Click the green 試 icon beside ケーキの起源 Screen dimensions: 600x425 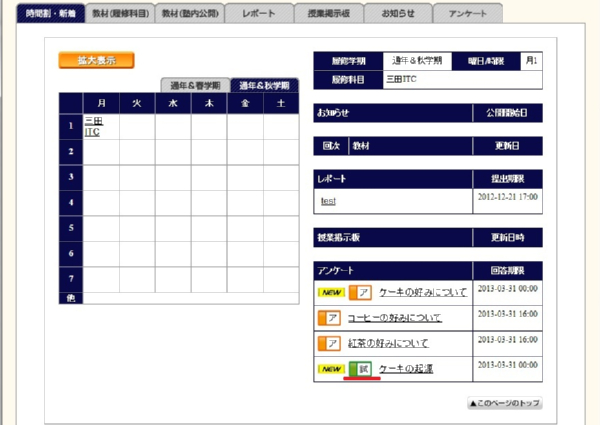364,369
